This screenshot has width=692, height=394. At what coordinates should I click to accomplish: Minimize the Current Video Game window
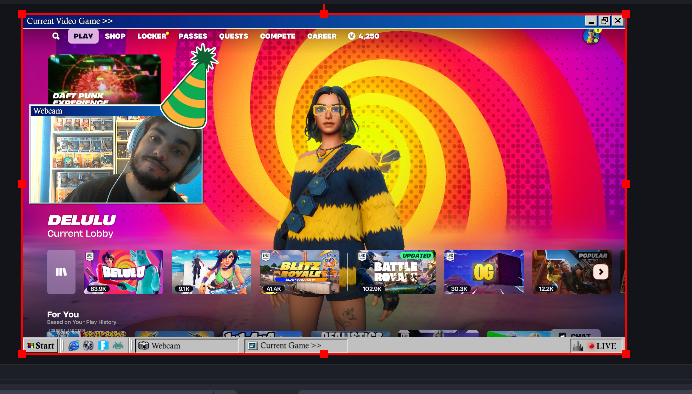click(591, 21)
